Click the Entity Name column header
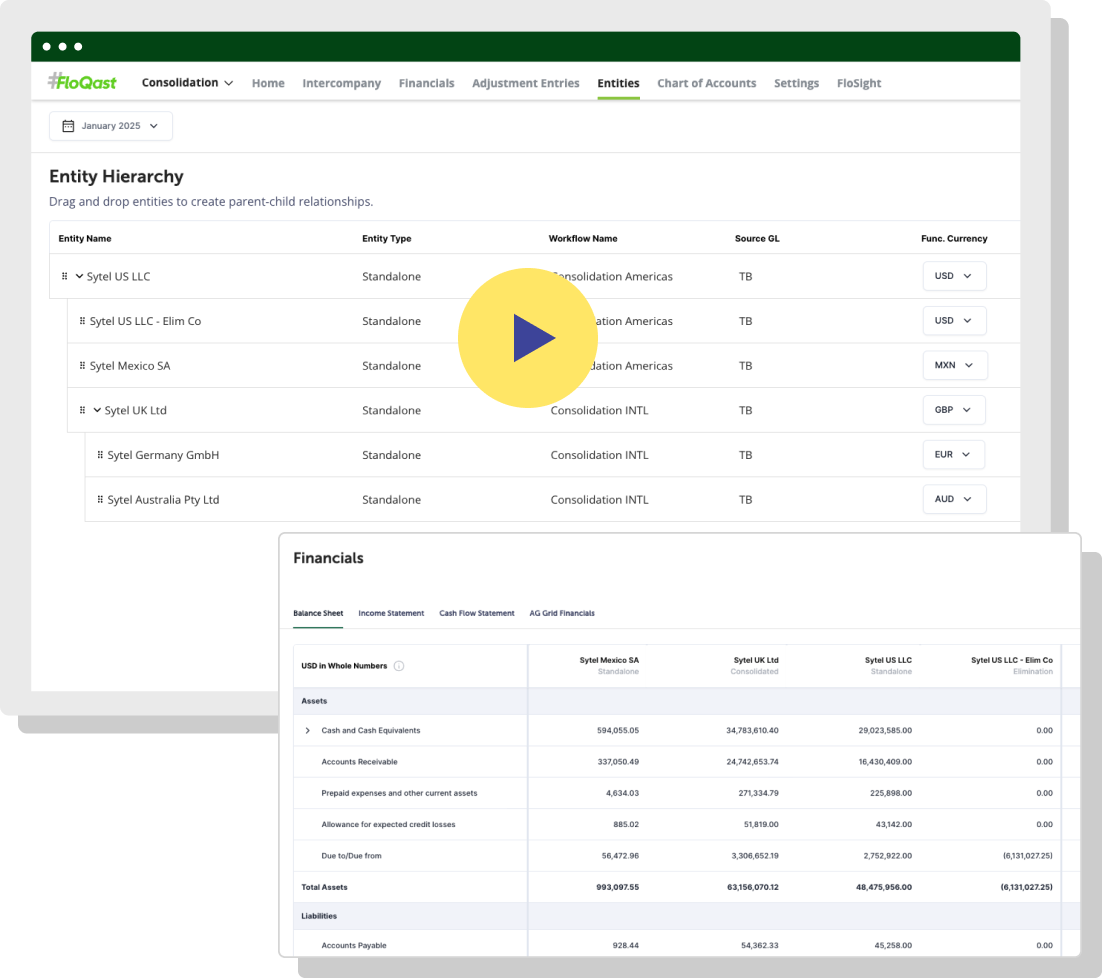 (85, 238)
